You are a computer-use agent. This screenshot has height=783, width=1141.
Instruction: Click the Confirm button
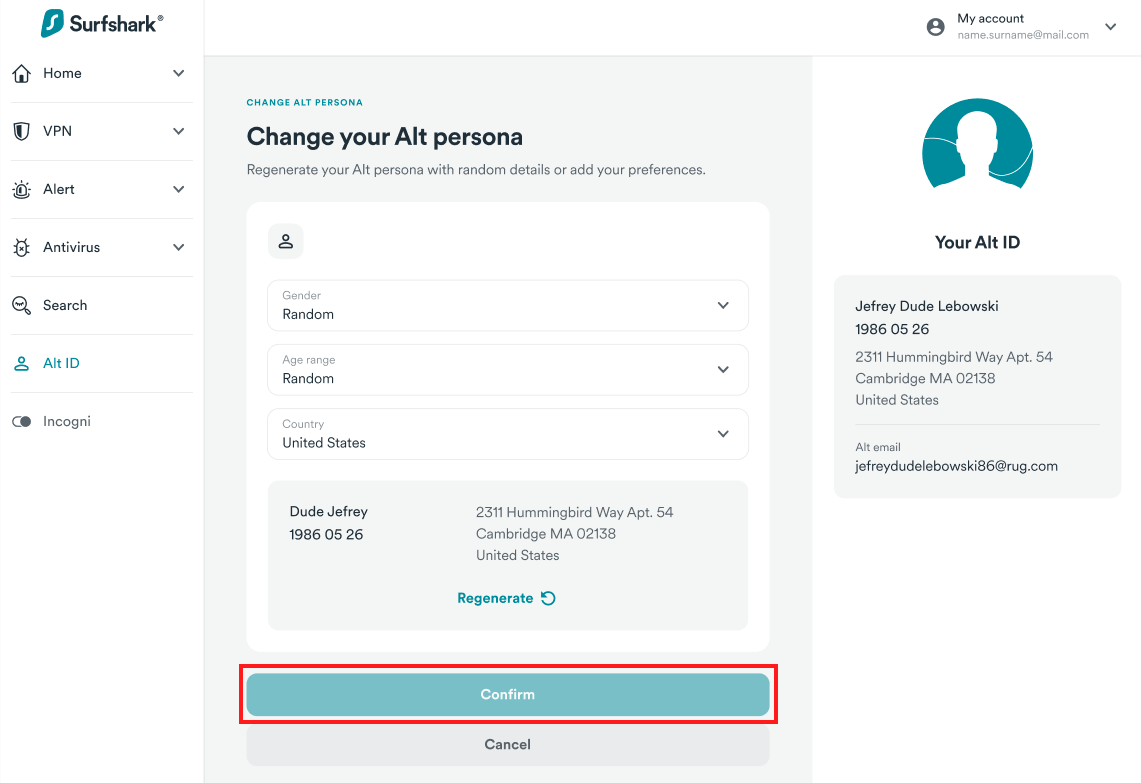pos(508,694)
